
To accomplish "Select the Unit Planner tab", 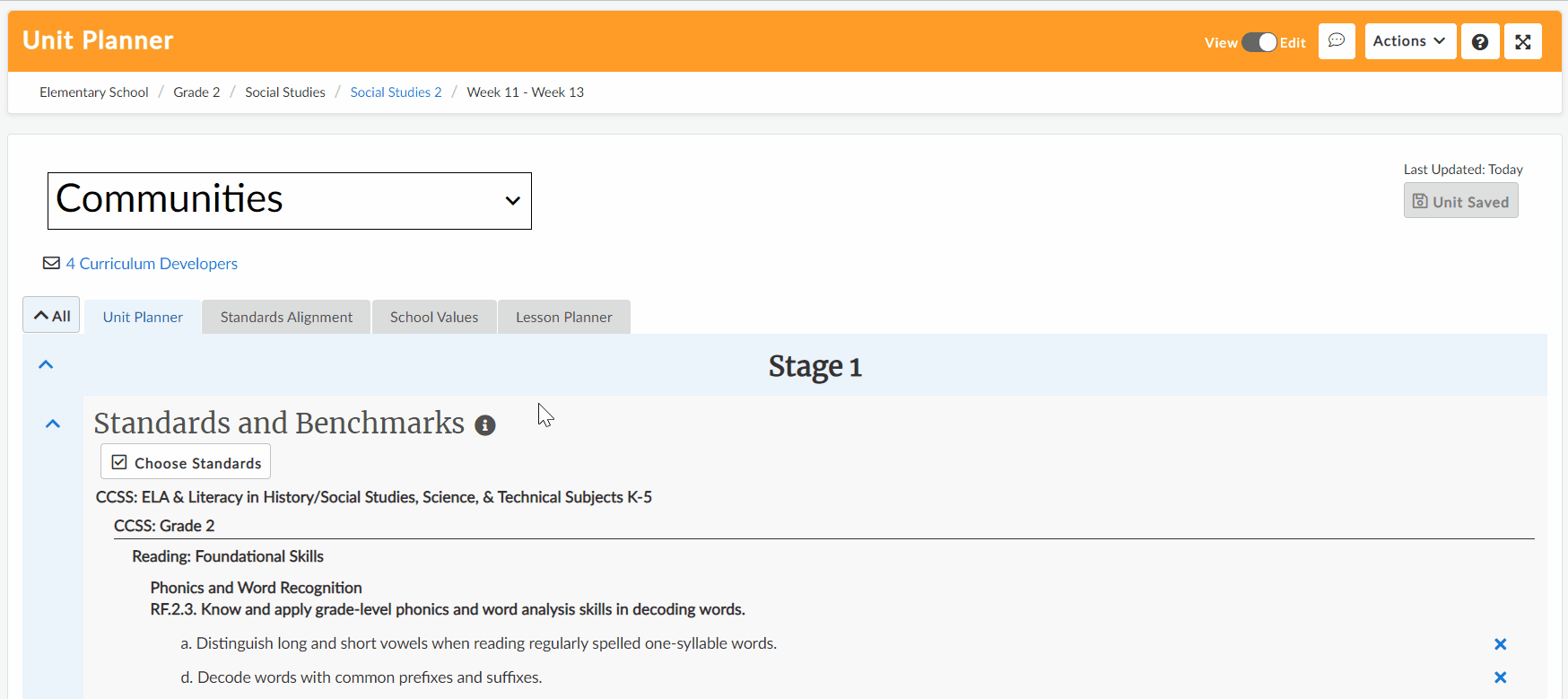I will pos(143,317).
